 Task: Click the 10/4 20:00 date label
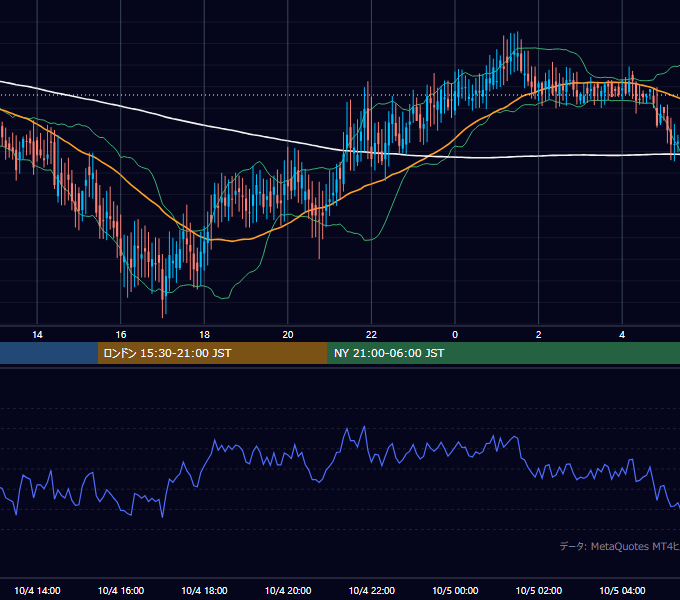288,590
